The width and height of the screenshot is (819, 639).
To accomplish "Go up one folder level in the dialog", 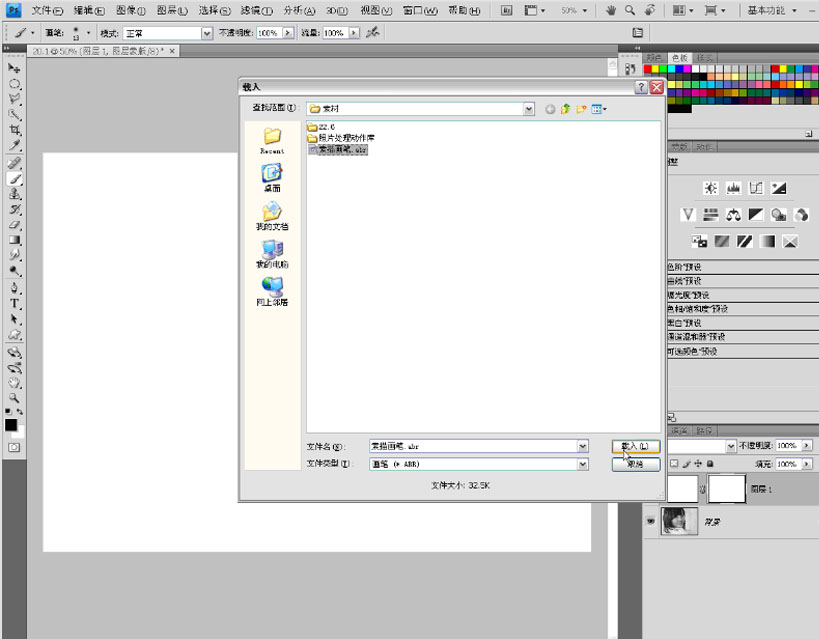I will (x=565, y=109).
